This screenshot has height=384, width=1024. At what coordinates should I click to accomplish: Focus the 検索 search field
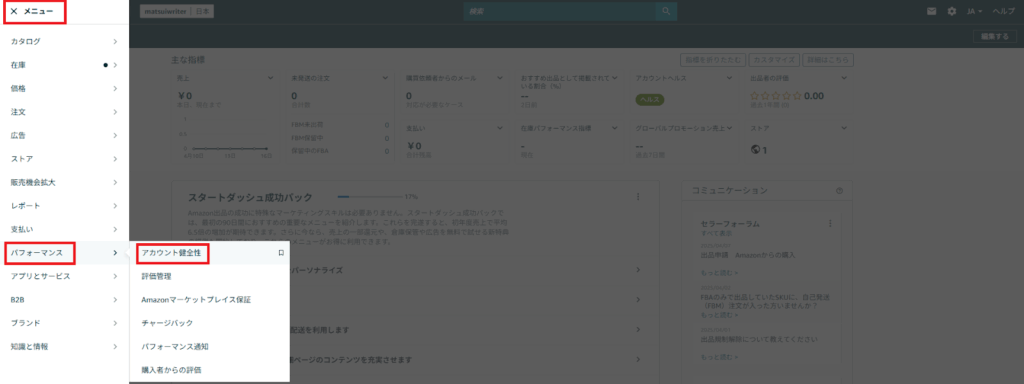tap(560, 12)
